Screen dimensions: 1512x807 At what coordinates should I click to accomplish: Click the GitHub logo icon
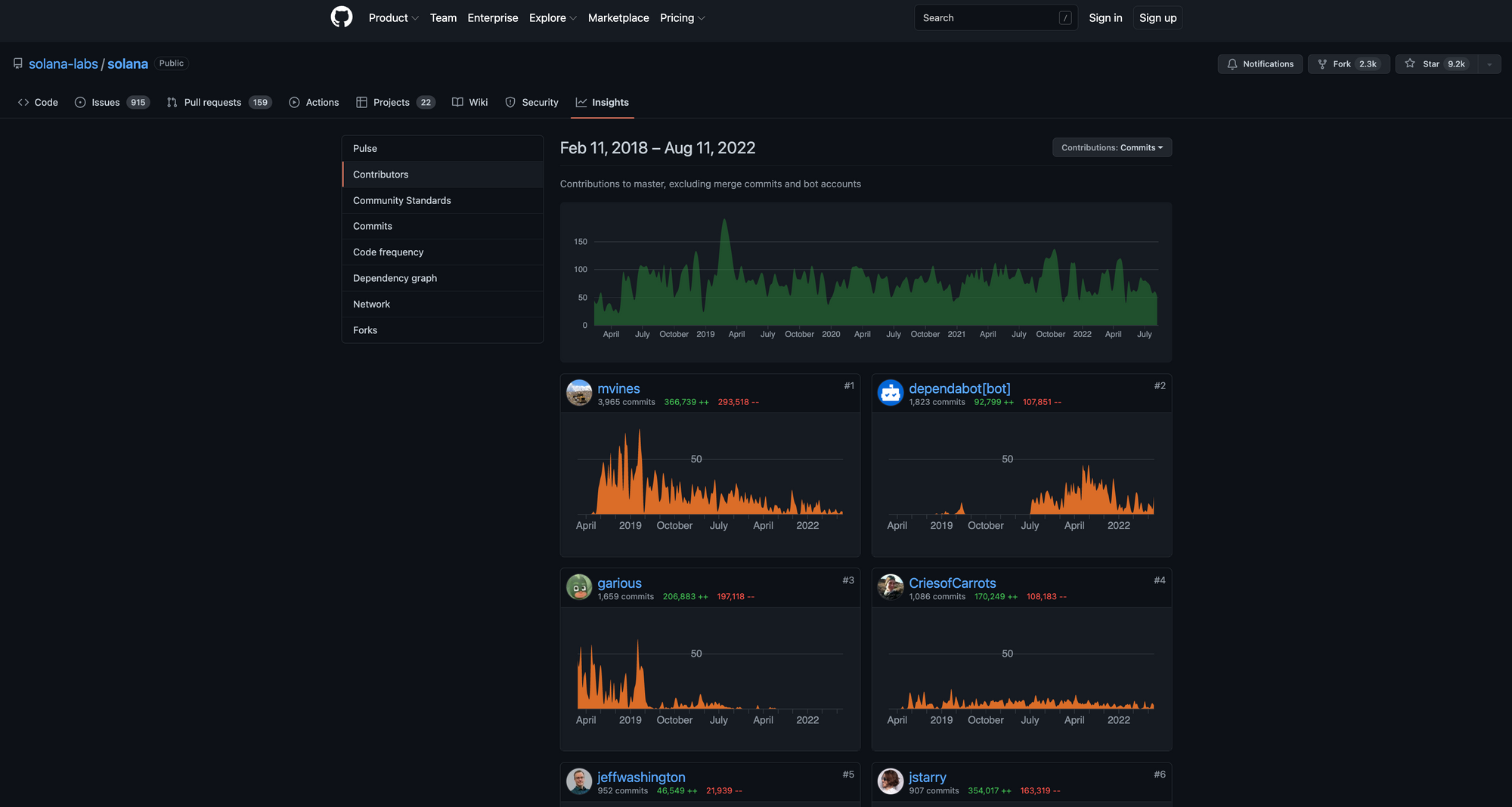click(342, 17)
